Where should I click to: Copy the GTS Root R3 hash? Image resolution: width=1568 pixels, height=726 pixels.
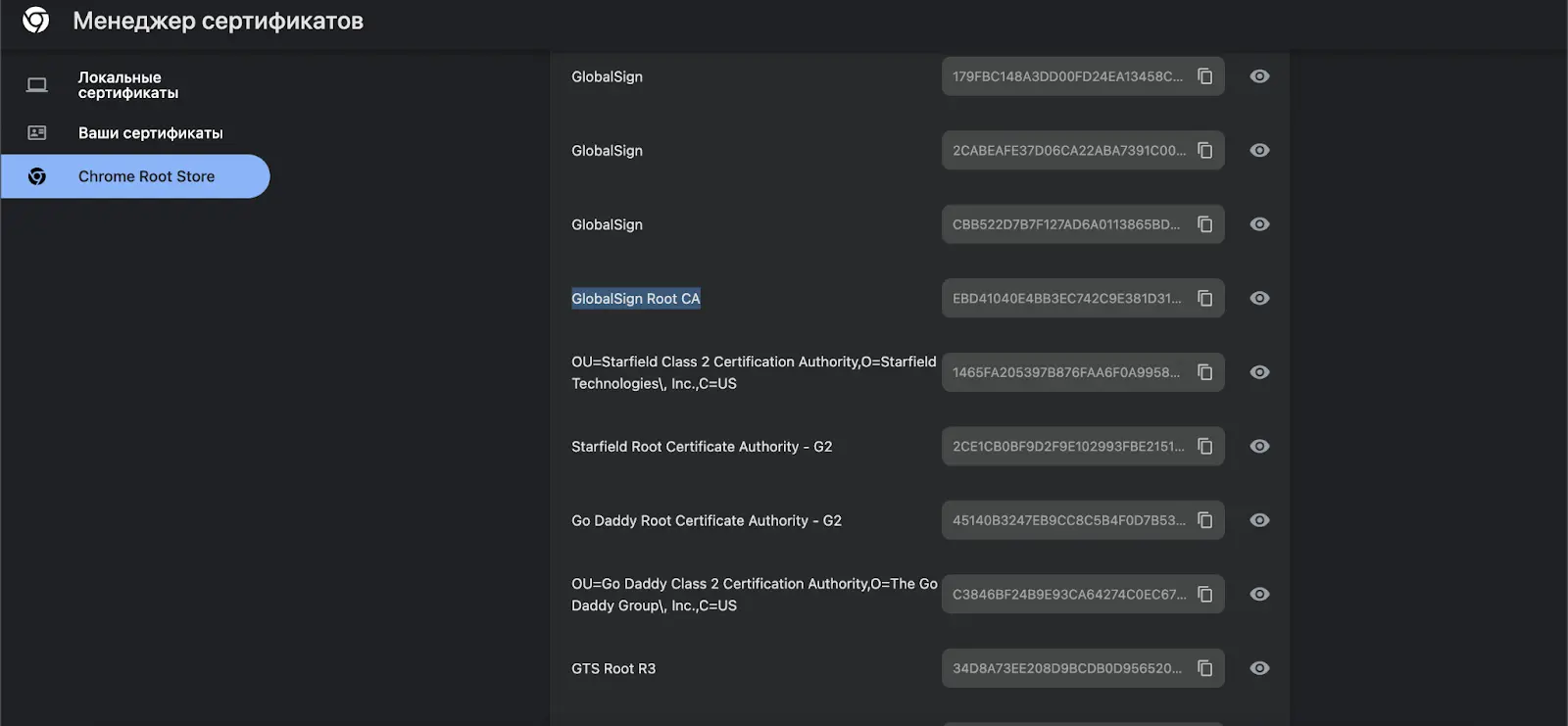point(1205,668)
